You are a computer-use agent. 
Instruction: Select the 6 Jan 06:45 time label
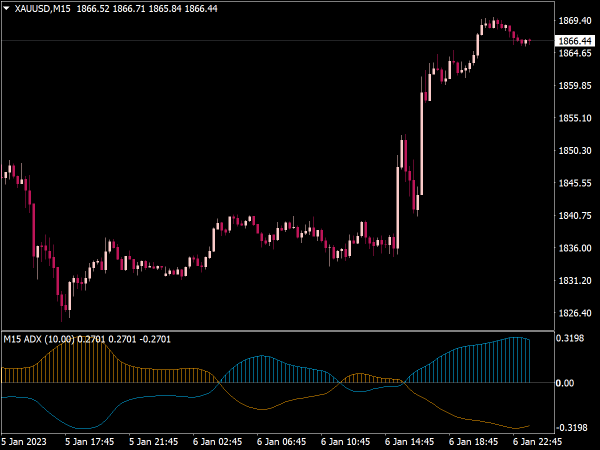coord(281,442)
